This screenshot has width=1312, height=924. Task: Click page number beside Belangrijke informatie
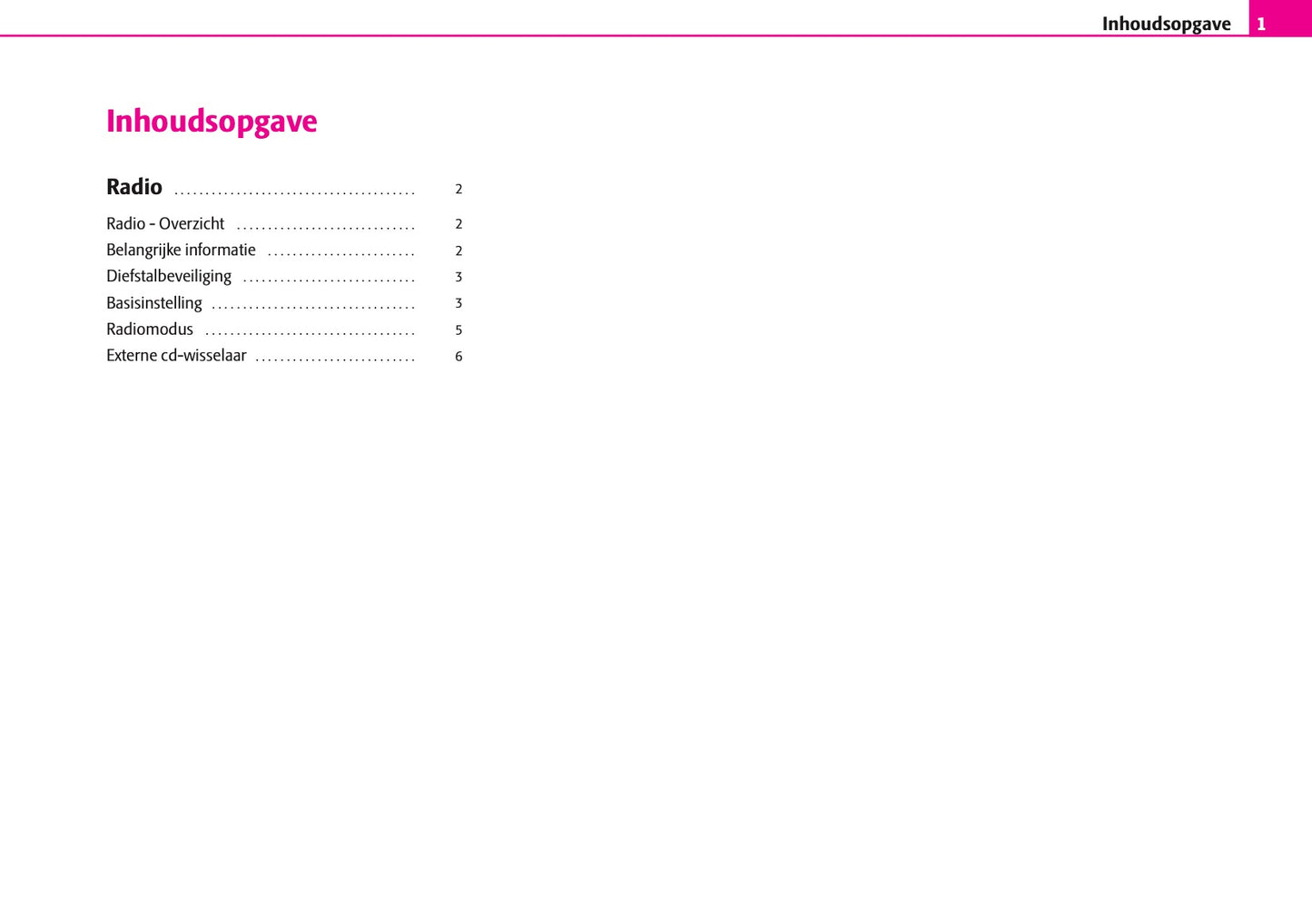[x=459, y=251]
